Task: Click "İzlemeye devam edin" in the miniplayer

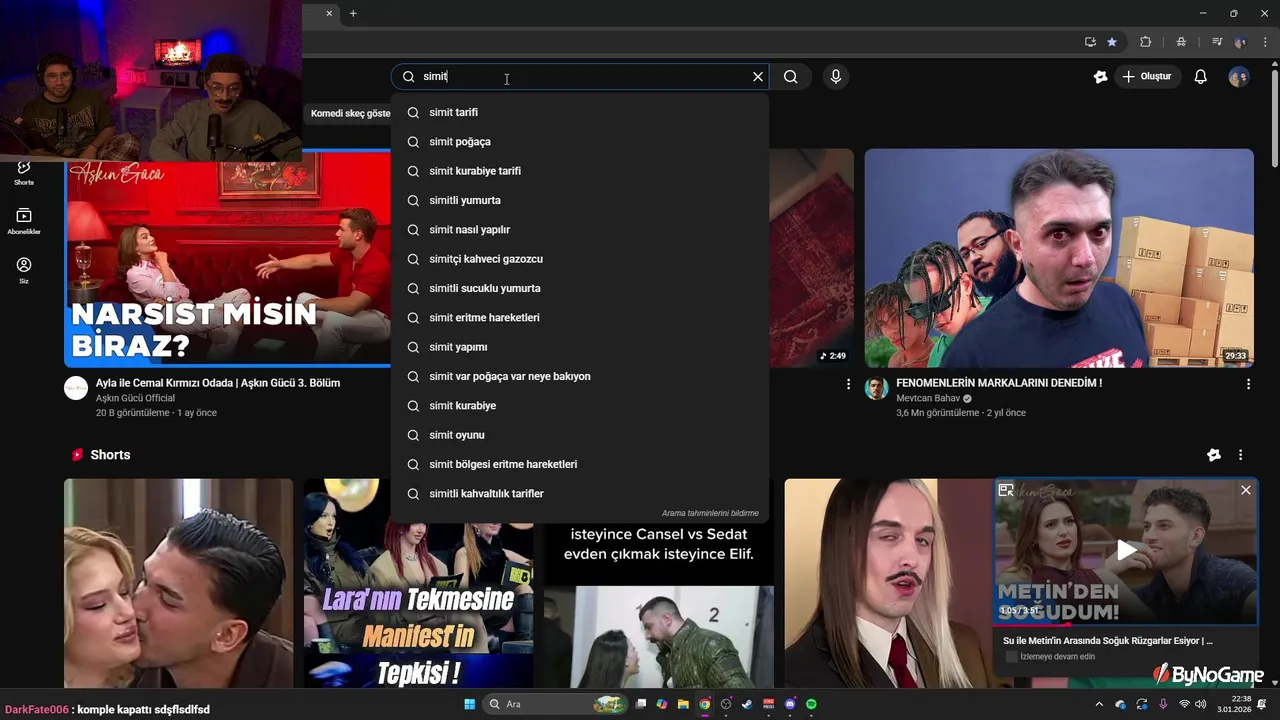Action: (1058, 657)
